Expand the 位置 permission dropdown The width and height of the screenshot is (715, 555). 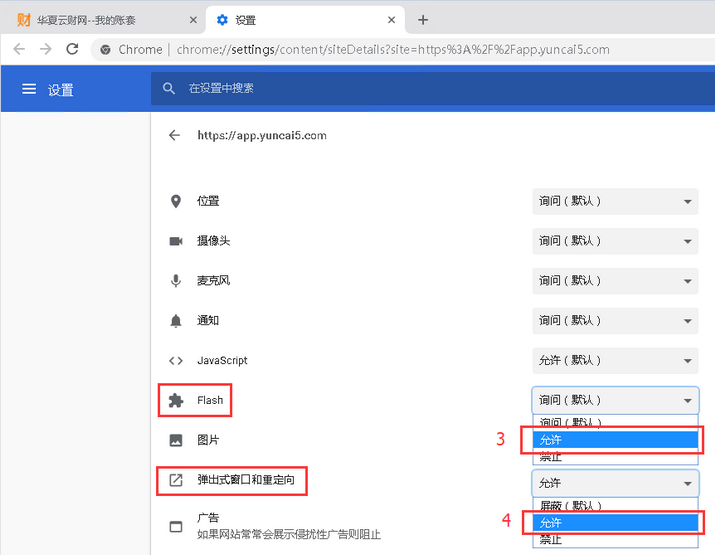tap(615, 201)
